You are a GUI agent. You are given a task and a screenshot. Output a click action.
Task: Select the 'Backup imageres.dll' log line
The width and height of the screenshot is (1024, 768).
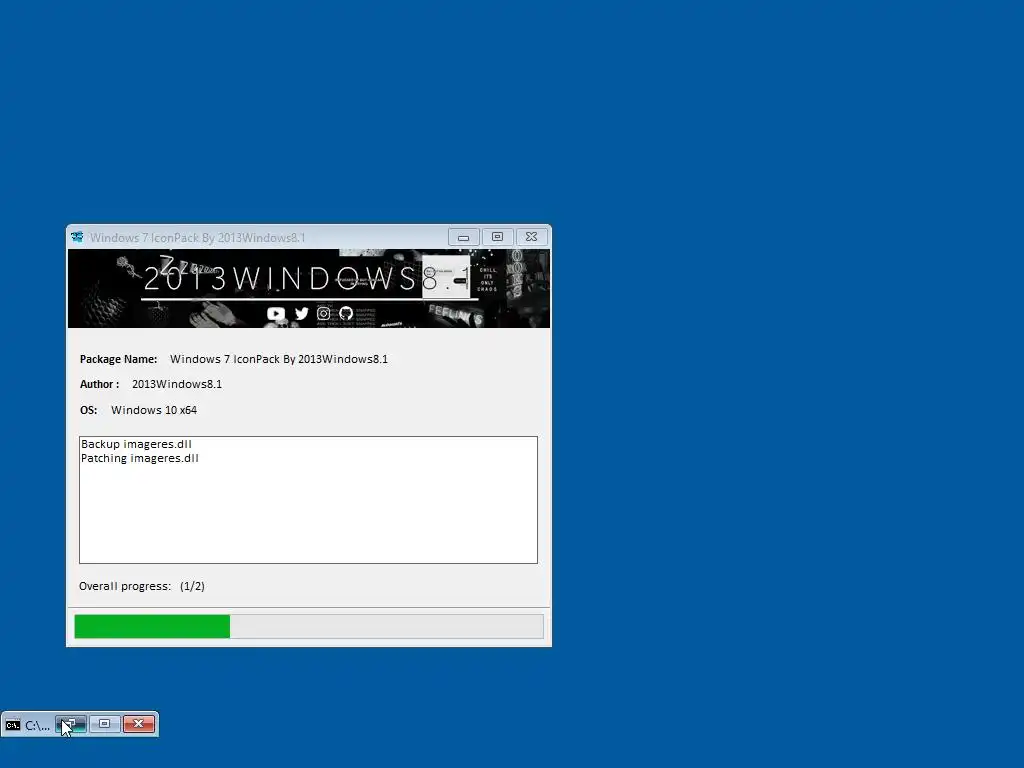pos(136,444)
